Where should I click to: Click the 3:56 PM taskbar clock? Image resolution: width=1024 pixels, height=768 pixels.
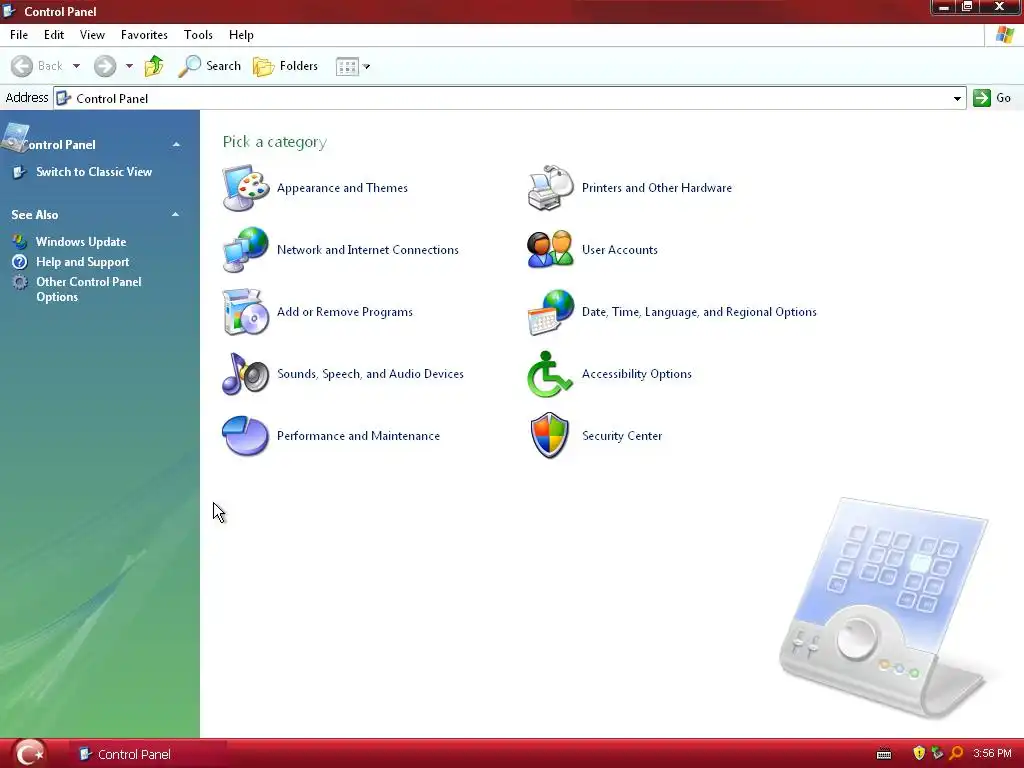[x=992, y=754]
